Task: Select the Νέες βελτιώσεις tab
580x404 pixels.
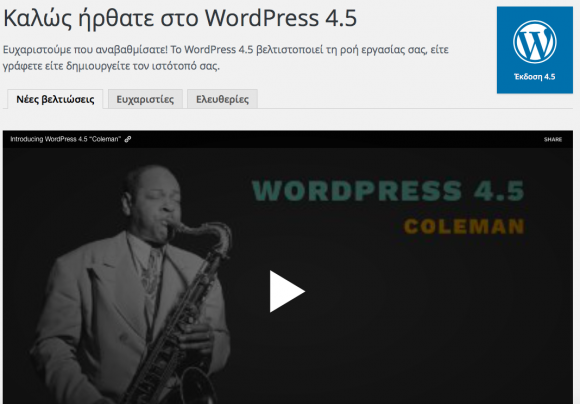Action: [55, 99]
